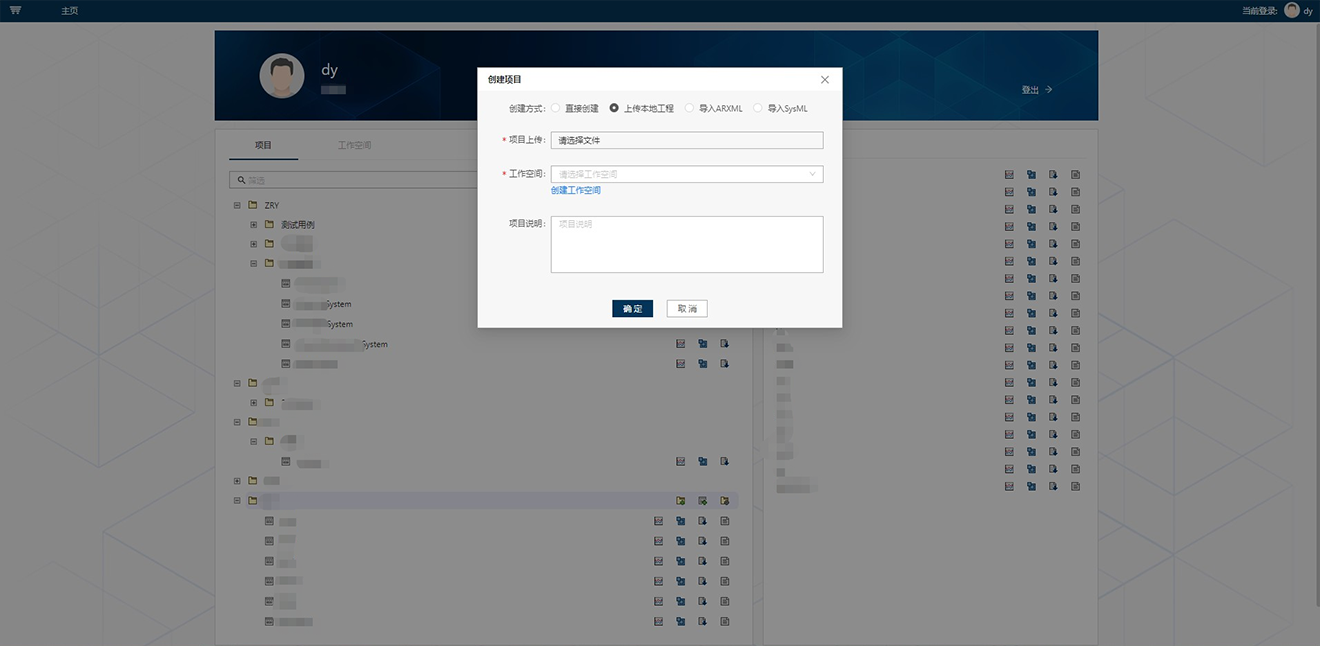Click the ZRY folder icon
Viewport: 1320px width, 646px height.
click(253, 205)
